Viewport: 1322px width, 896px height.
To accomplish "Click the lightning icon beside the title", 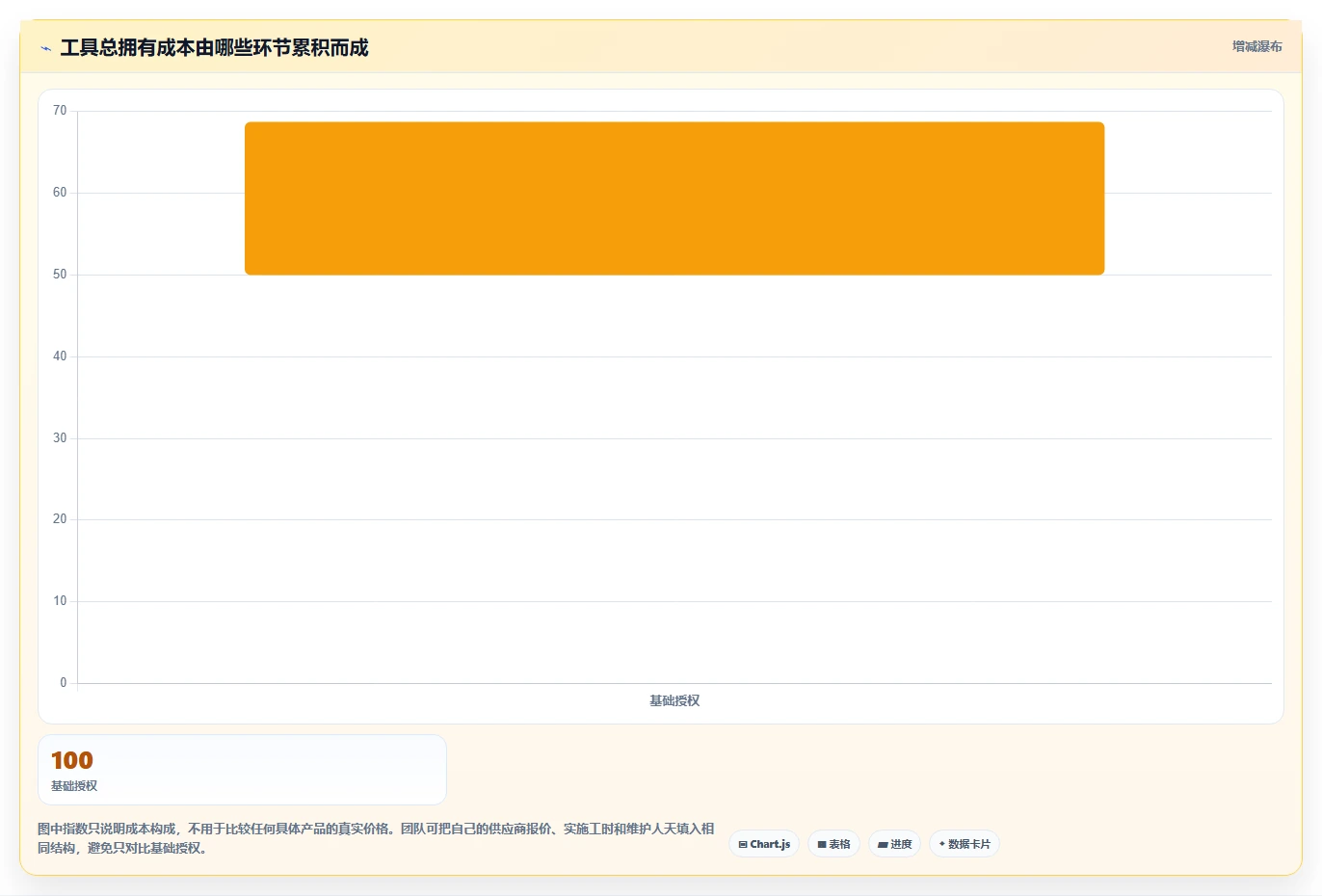I will [x=45, y=48].
